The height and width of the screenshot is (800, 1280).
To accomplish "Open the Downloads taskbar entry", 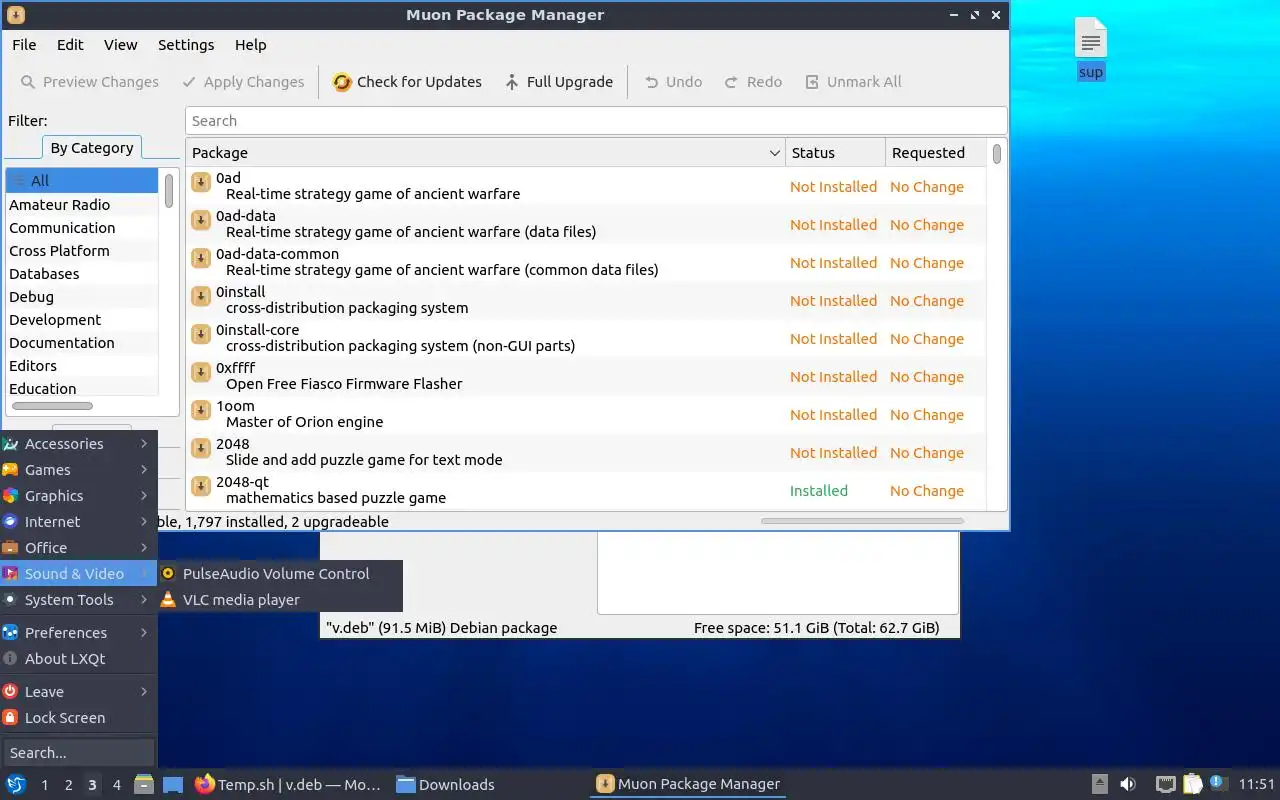I will click(x=446, y=785).
